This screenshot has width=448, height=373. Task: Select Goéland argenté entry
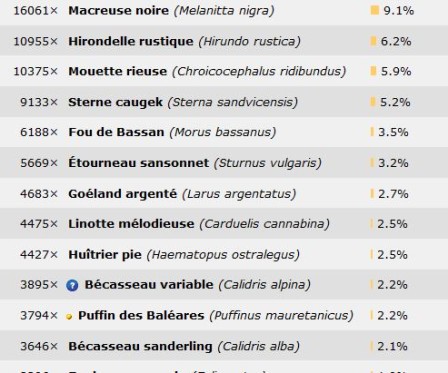point(123,194)
